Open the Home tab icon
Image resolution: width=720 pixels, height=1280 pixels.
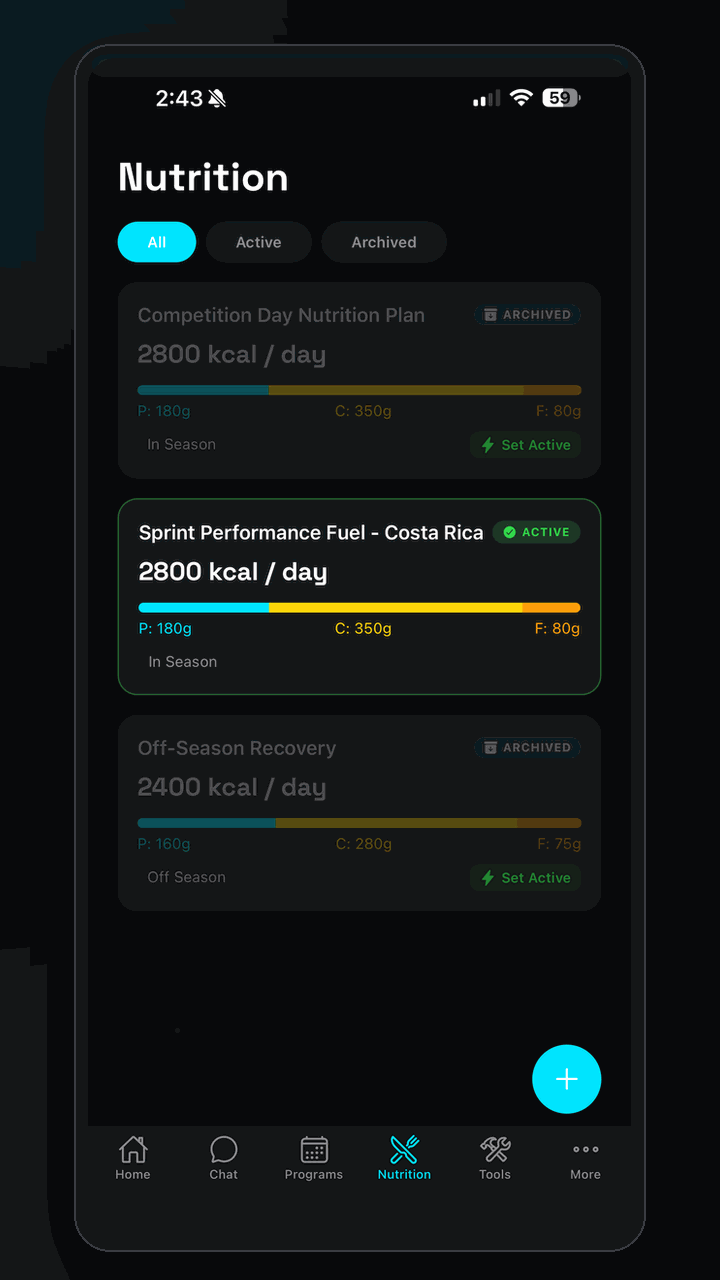pyautogui.click(x=133, y=1150)
